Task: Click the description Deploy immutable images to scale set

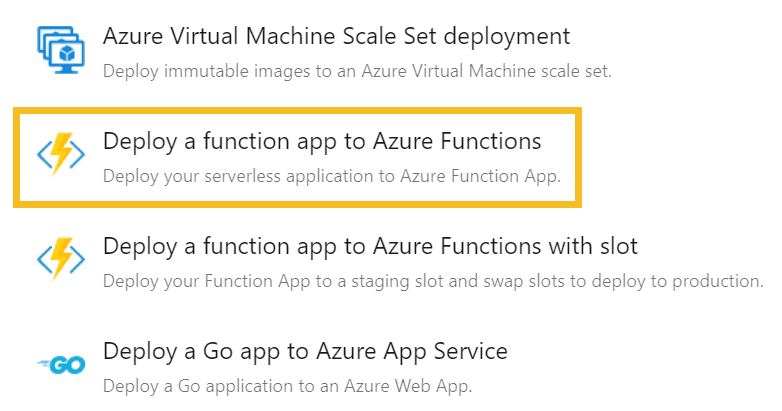Action: tap(357, 71)
